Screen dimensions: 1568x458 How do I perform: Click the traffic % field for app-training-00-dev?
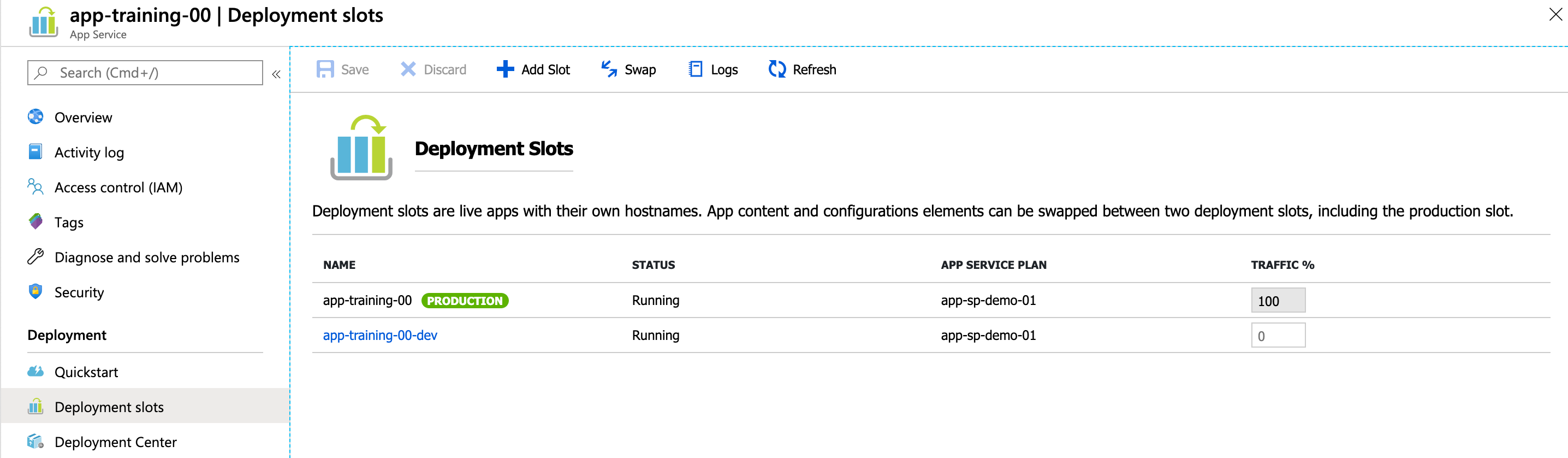point(1278,336)
